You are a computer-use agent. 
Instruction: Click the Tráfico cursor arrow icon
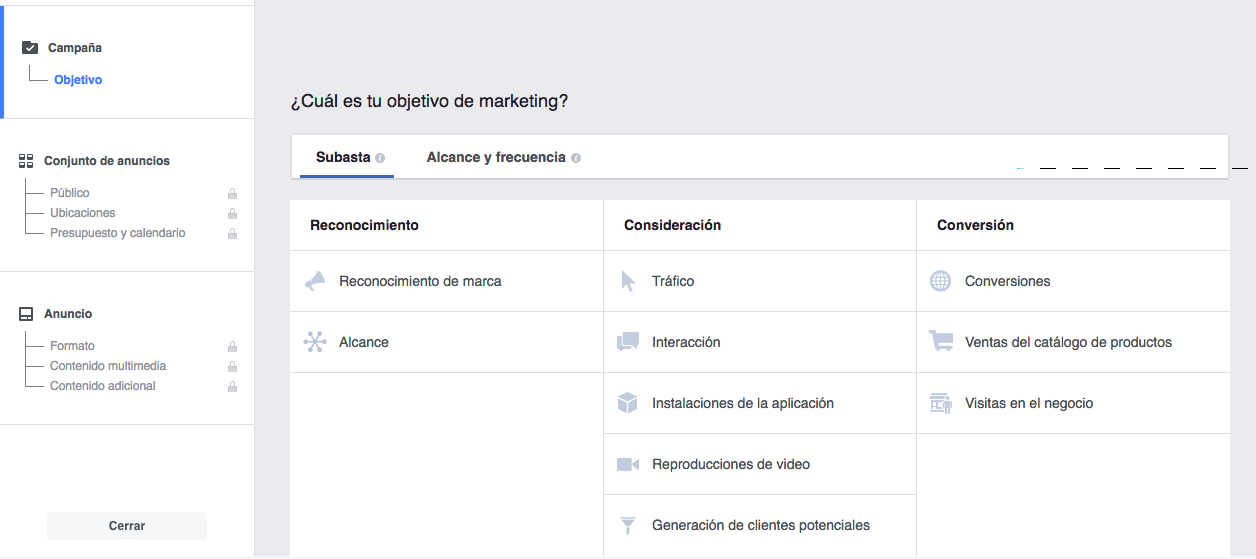pyautogui.click(x=628, y=281)
